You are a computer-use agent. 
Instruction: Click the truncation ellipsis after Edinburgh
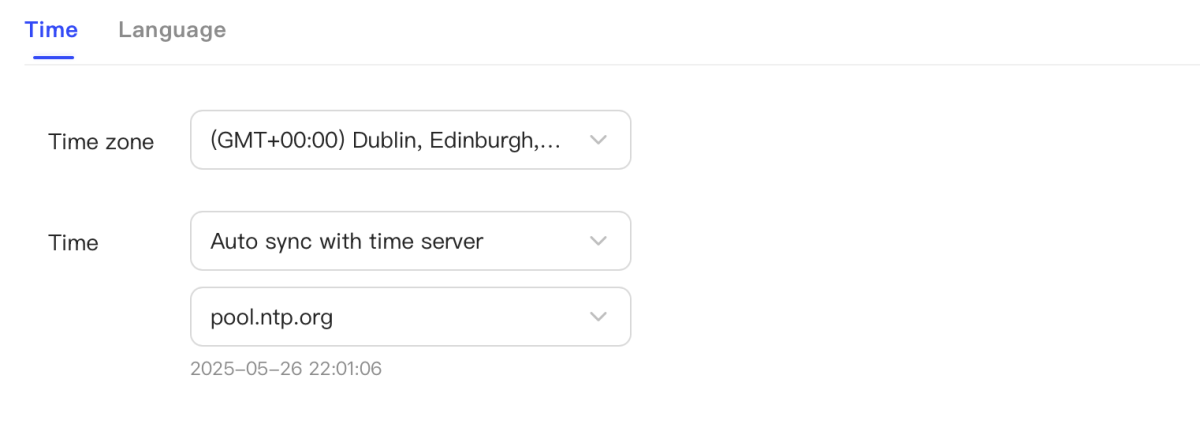[x=550, y=142]
